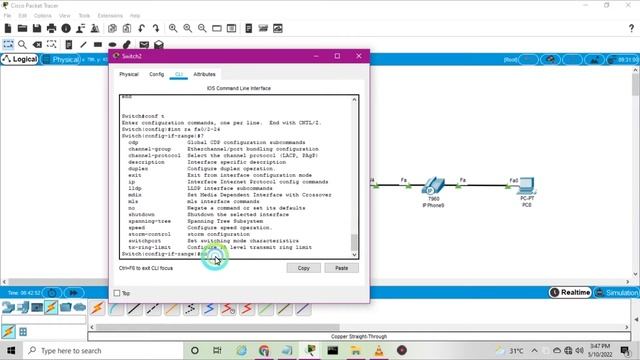Select IP Phone0 device on canvas
Screen dimensions: 640x360
[433, 186]
